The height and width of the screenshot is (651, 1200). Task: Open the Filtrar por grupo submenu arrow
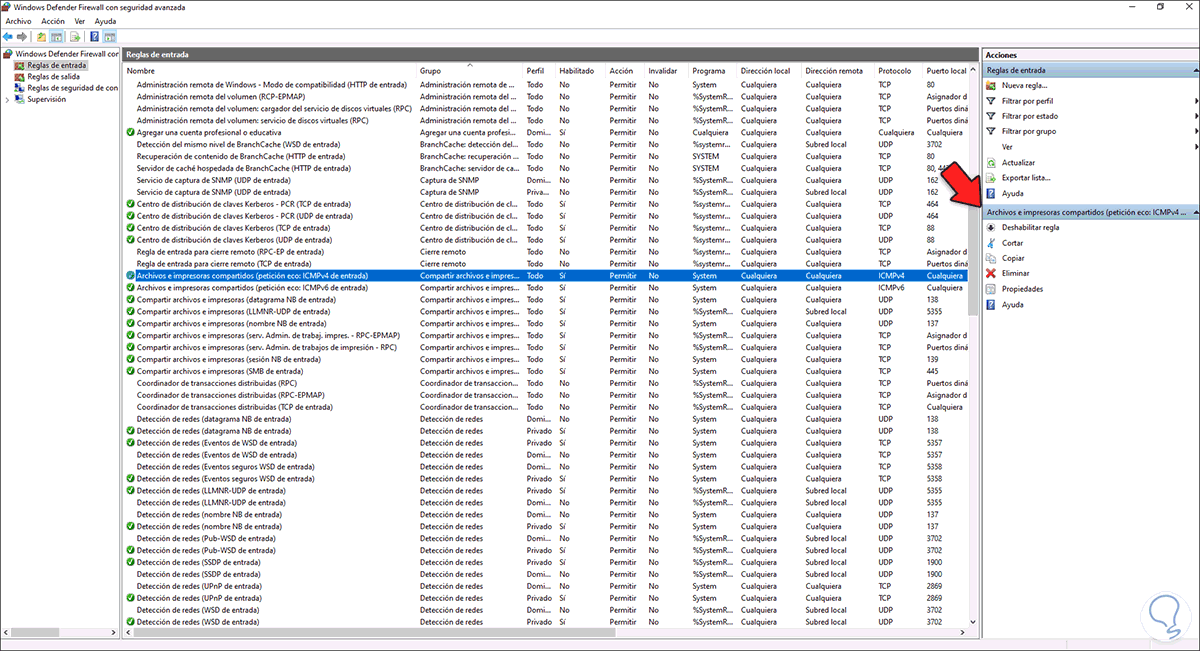1196,131
